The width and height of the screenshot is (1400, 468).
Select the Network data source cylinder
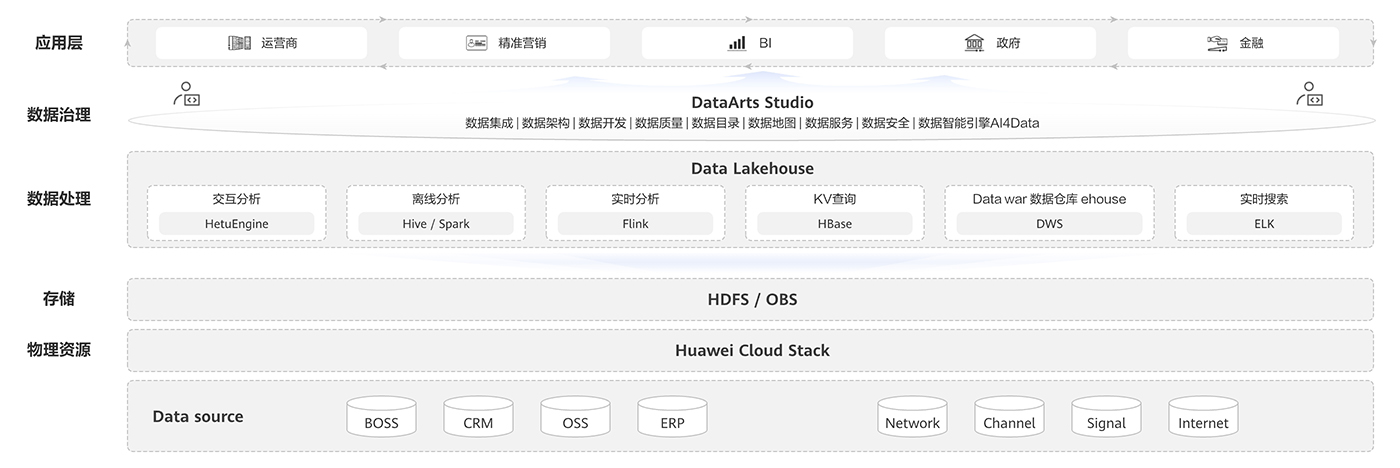click(912, 417)
